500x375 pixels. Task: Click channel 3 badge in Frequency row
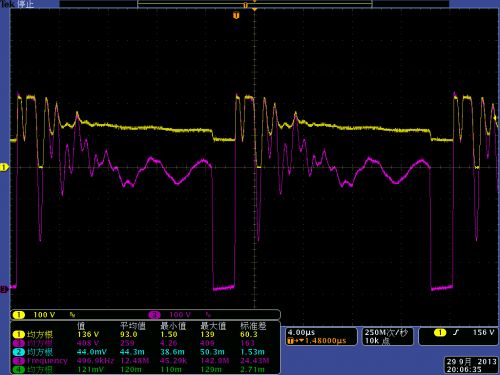pyautogui.click(x=19, y=361)
